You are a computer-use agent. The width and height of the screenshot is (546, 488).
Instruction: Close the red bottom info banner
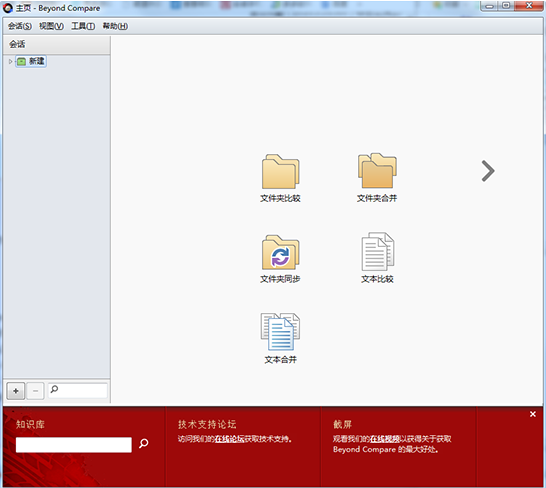[x=533, y=414]
